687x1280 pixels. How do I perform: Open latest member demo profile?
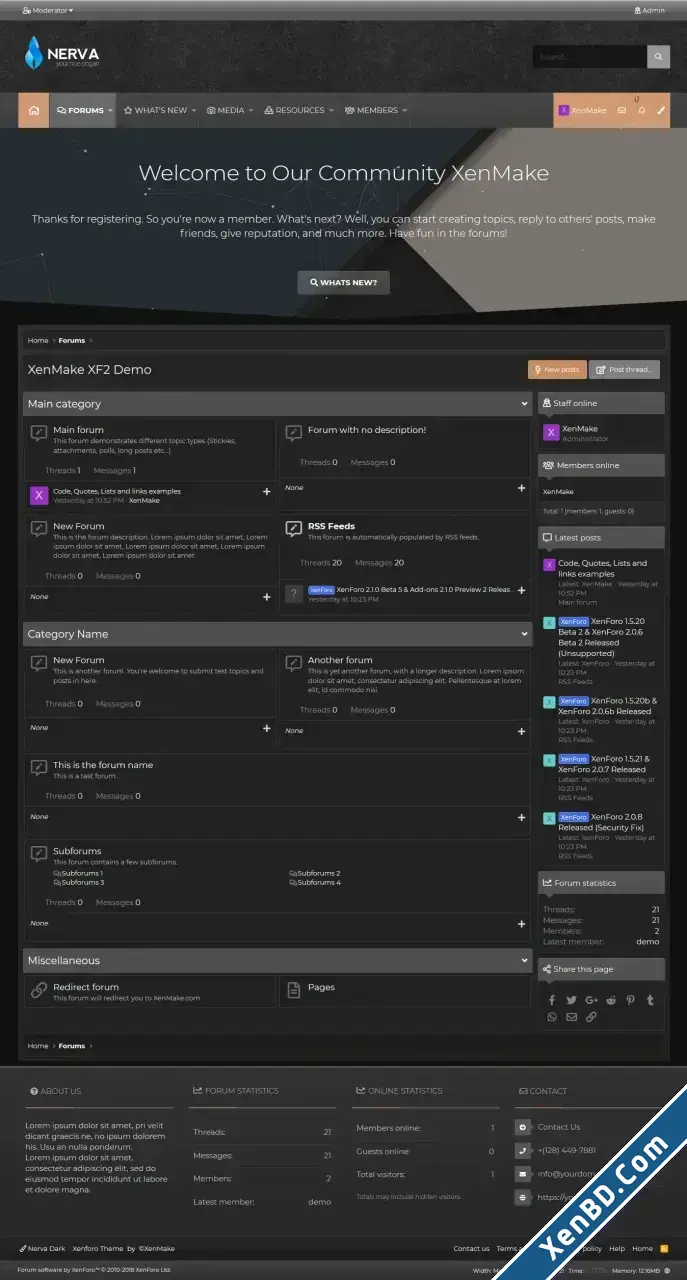[x=647, y=941]
